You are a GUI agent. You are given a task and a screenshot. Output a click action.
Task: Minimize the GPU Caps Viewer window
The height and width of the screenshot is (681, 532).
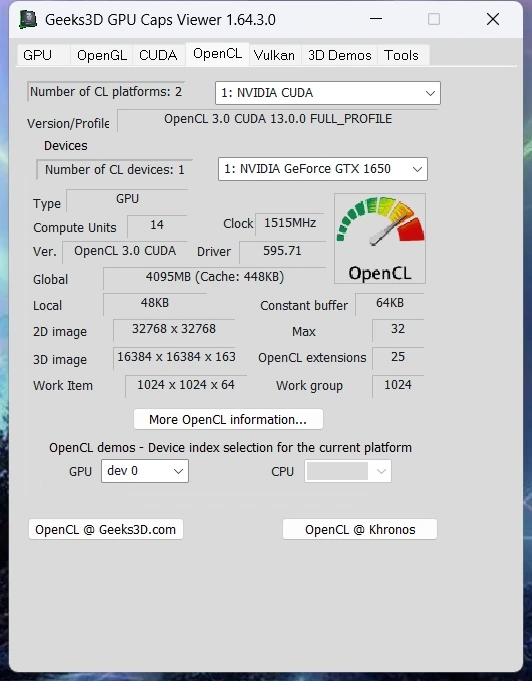point(376,19)
